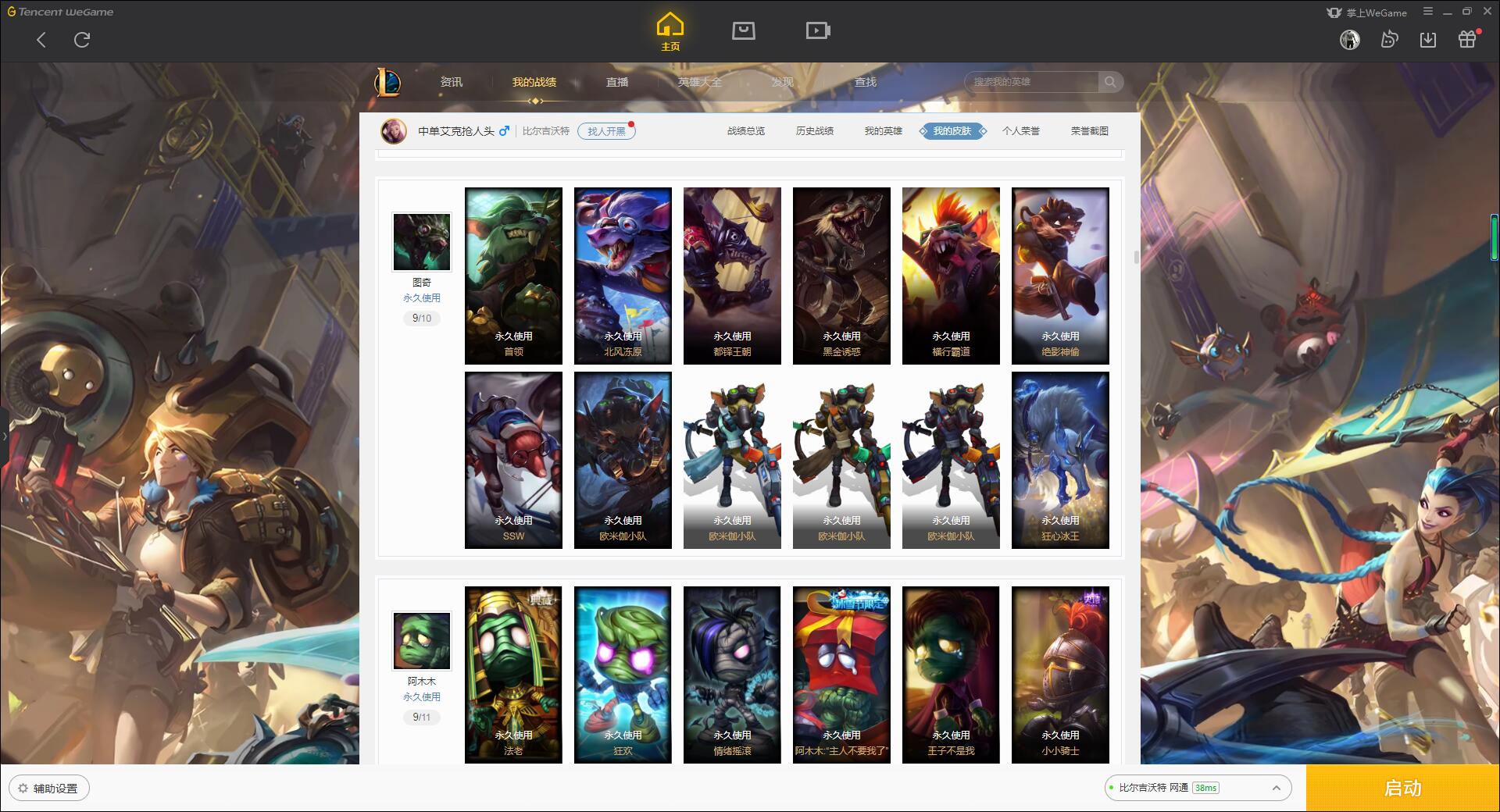The height and width of the screenshot is (812, 1500).
Task: Open the 王子不是我 skin thumbnail
Action: pos(951,675)
